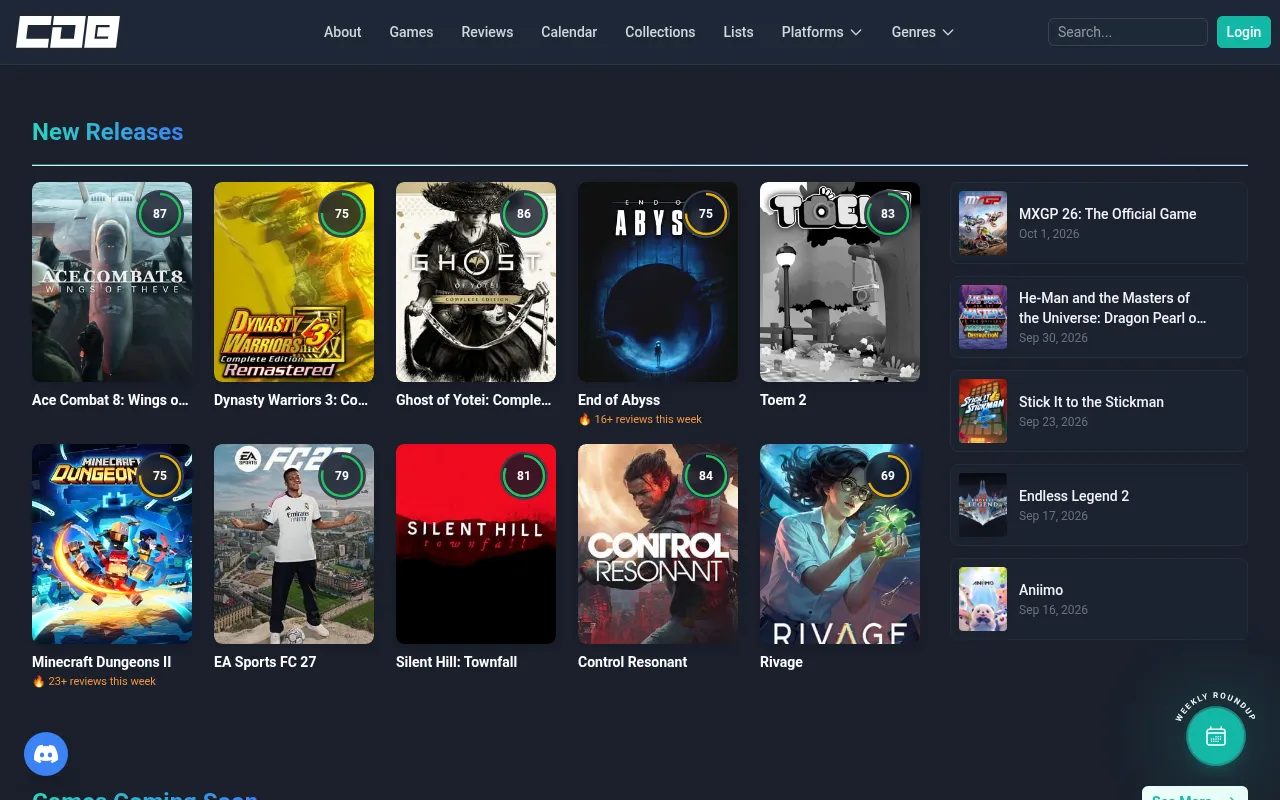Select the Ghost of Yotei cover art

pyautogui.click(x=476, y=282)
